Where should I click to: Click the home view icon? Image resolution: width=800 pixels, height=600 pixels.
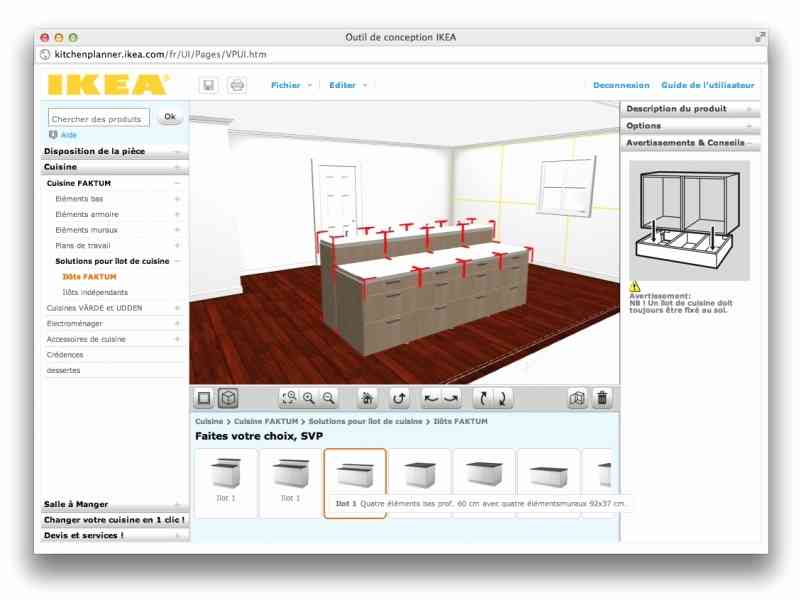pos(367,398)
